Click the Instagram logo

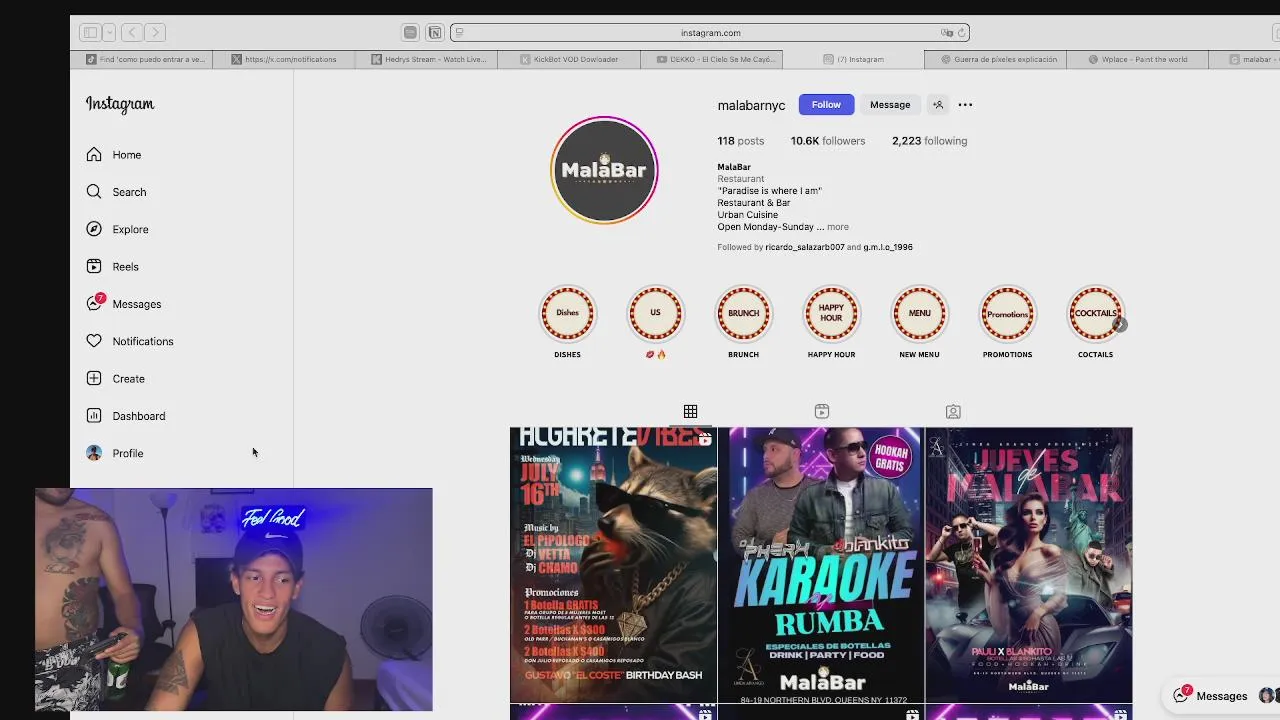coord(120,104)
